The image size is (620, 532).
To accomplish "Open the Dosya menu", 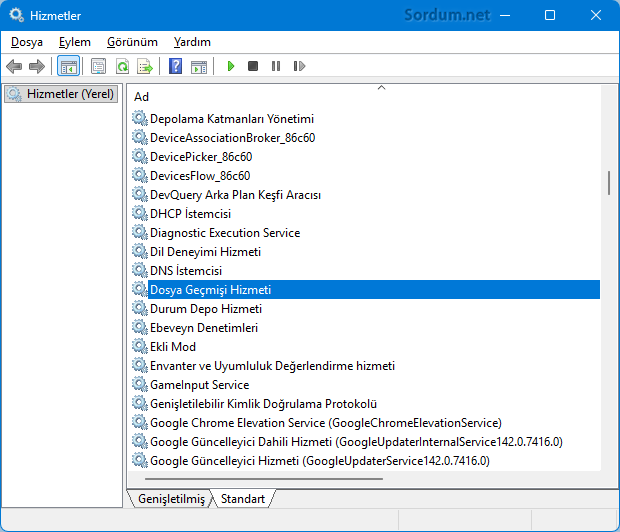I will 28,42.
